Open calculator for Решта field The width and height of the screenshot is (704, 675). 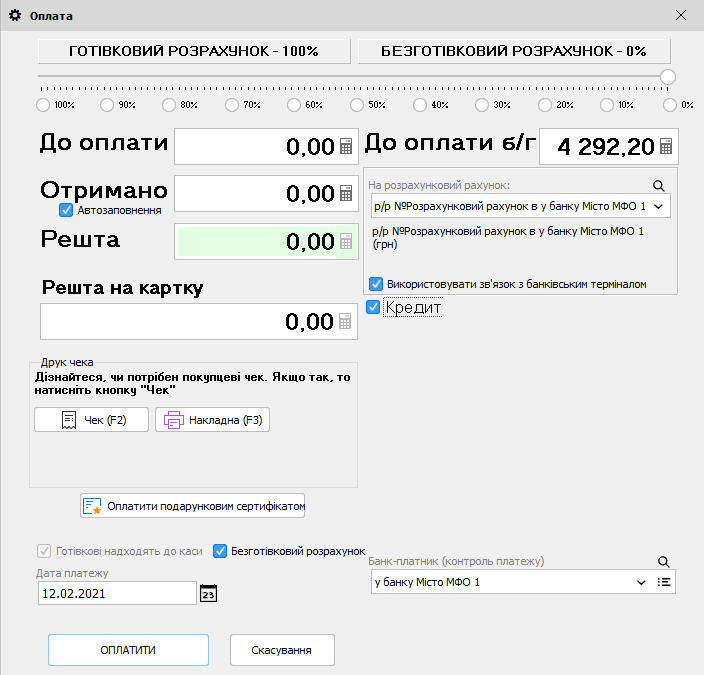tap(346, 242)
